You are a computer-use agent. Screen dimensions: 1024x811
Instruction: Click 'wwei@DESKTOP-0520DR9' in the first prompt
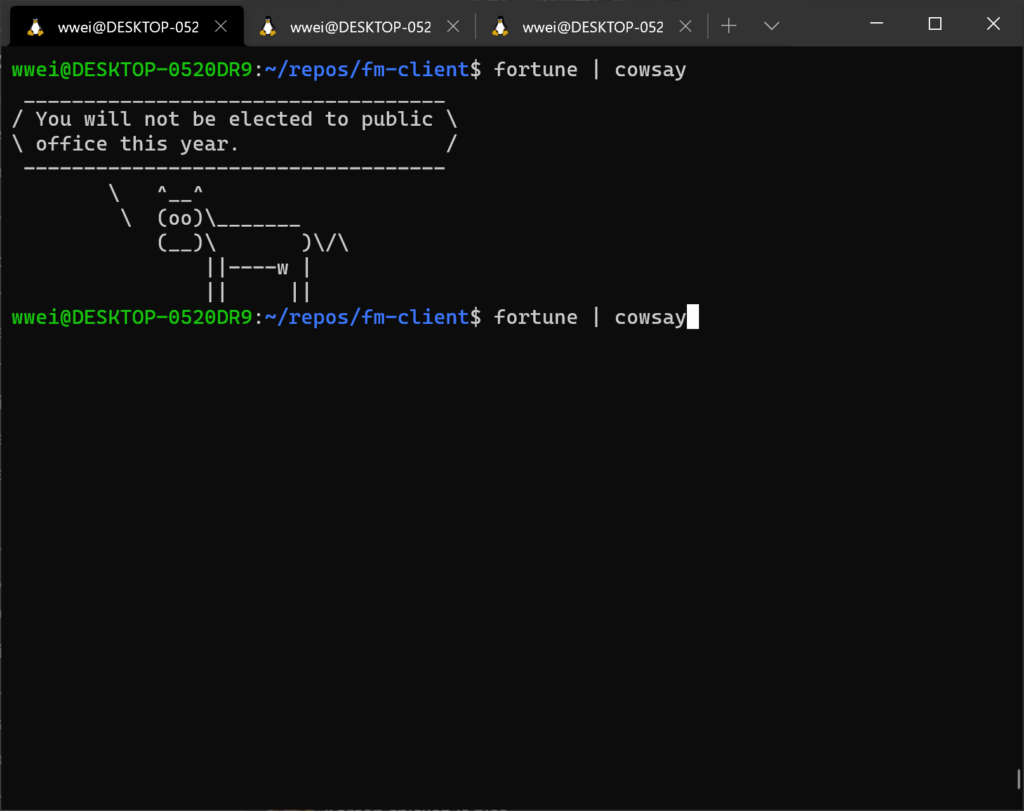[132, 69]
